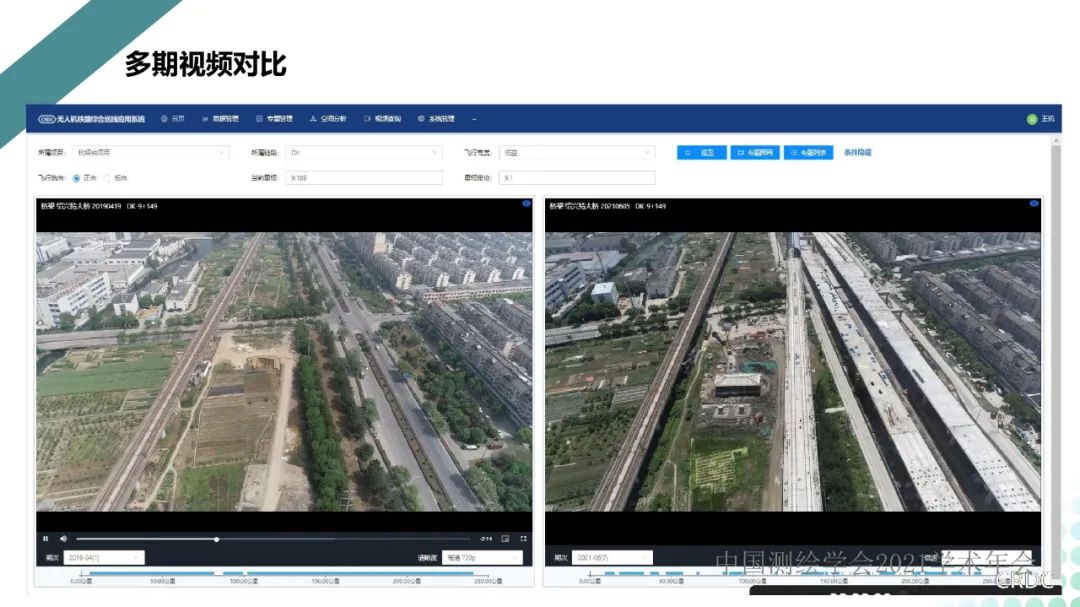Open the 所属项目 project dropdown

[x=150, y=153]
